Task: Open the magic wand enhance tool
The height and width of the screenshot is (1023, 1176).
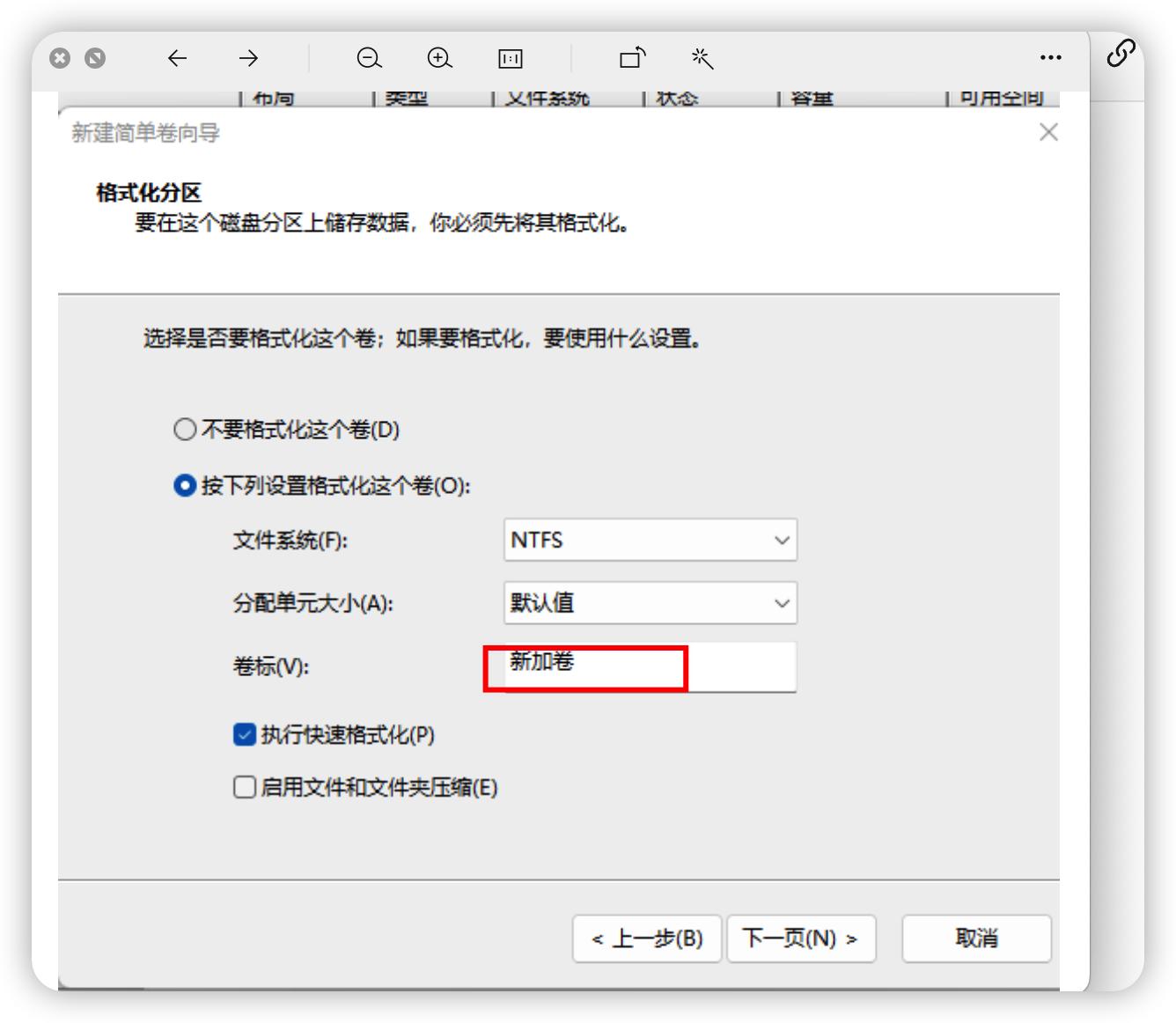Action: (702, 58)
